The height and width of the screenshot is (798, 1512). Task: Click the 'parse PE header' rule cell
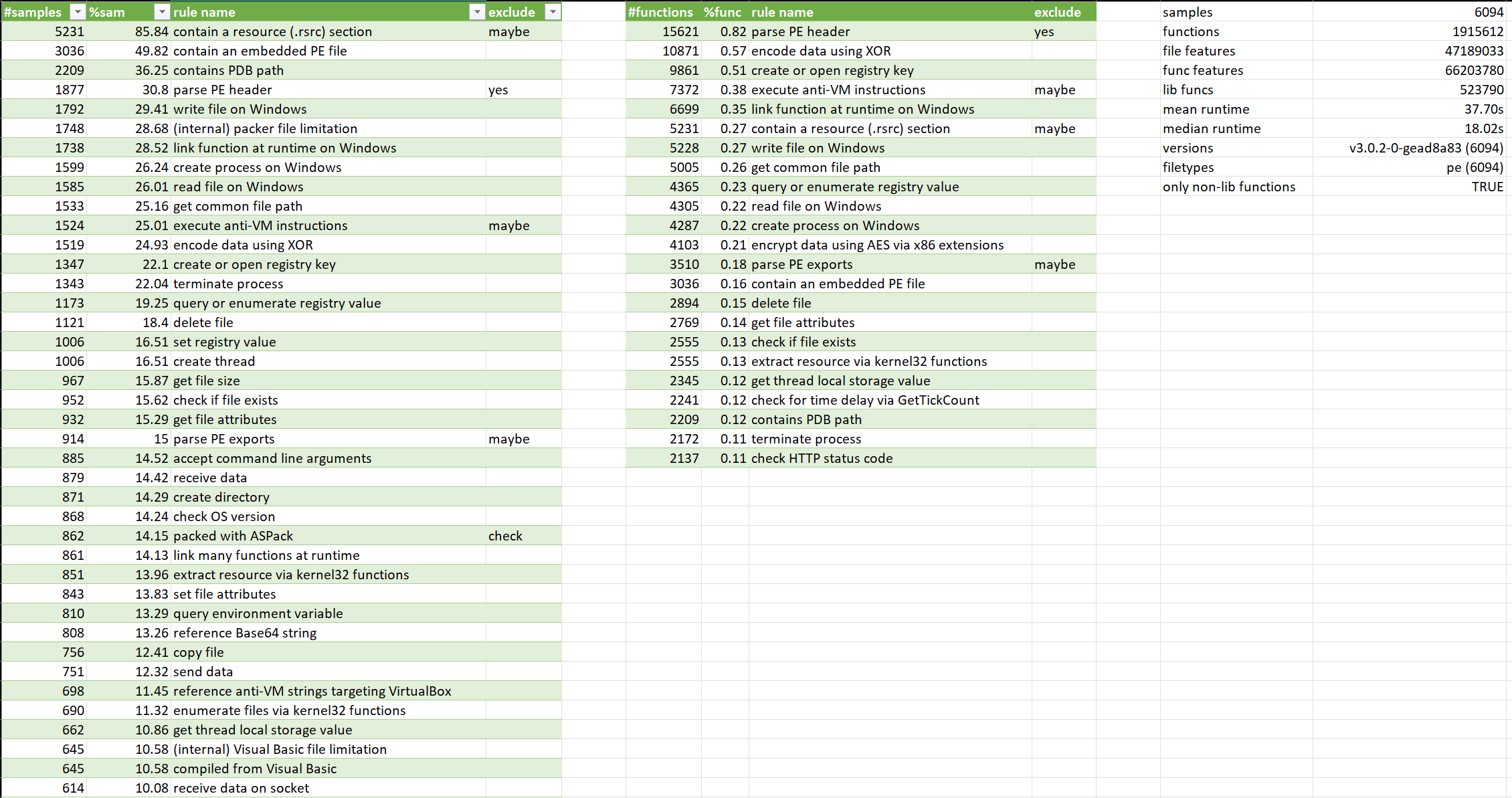tap(223, 89)
